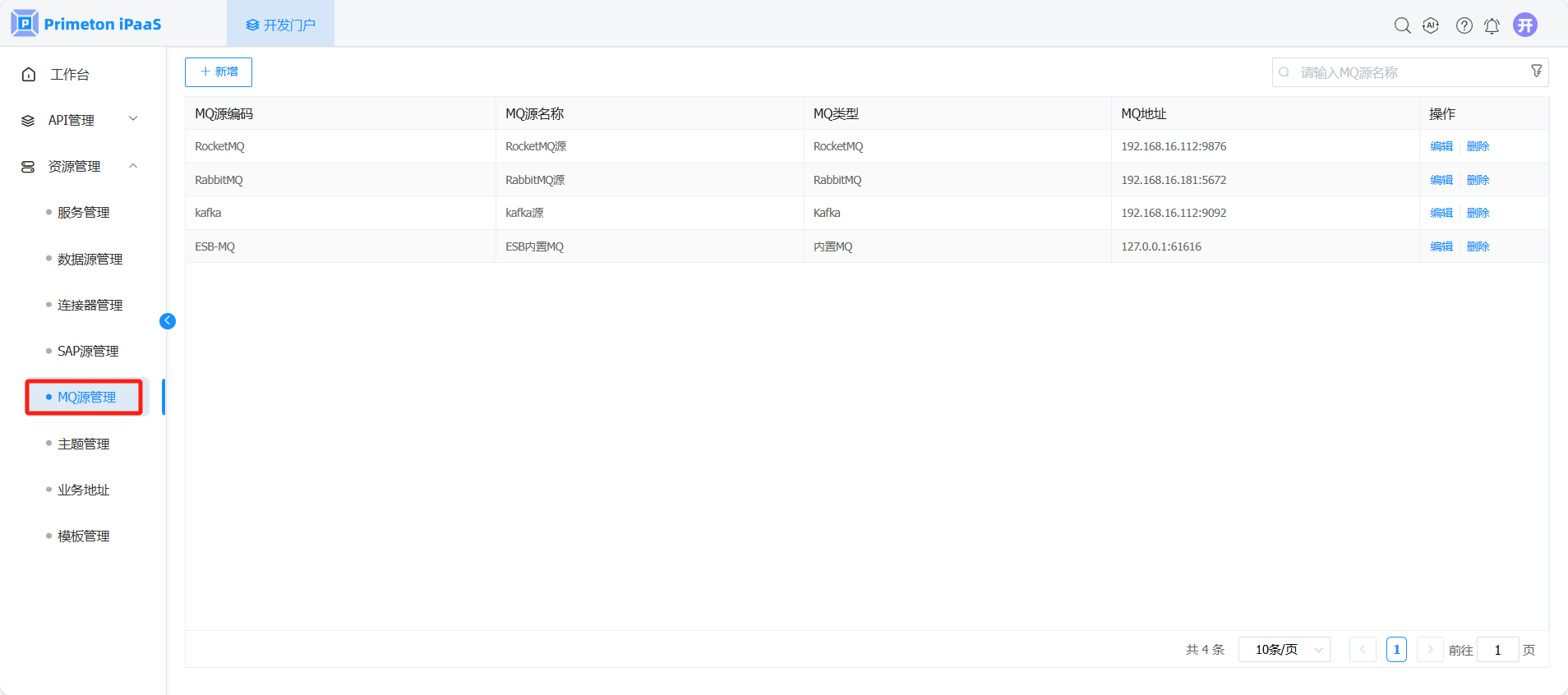
Task: Go to 工作台 in the sidebar
Action: (x=70, y=74)
